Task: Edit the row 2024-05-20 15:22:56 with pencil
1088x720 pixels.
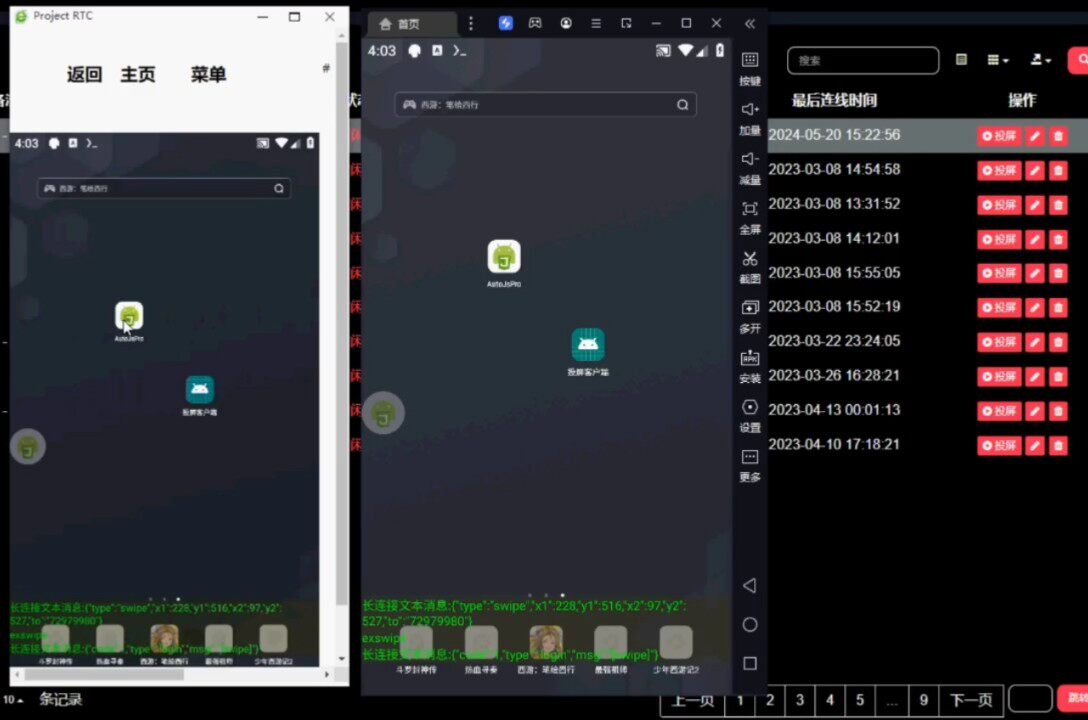Action: pos(1035,136)
